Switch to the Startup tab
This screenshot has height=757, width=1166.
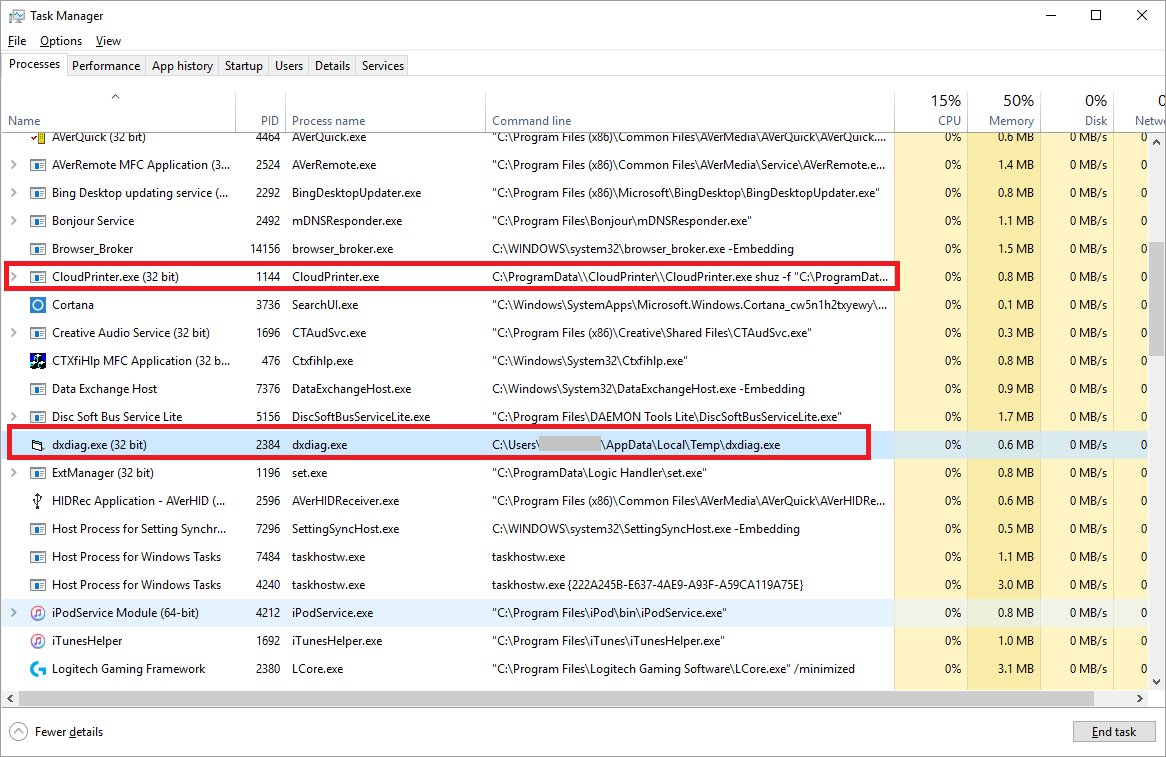pyautogui.click(x=244, y=65)
